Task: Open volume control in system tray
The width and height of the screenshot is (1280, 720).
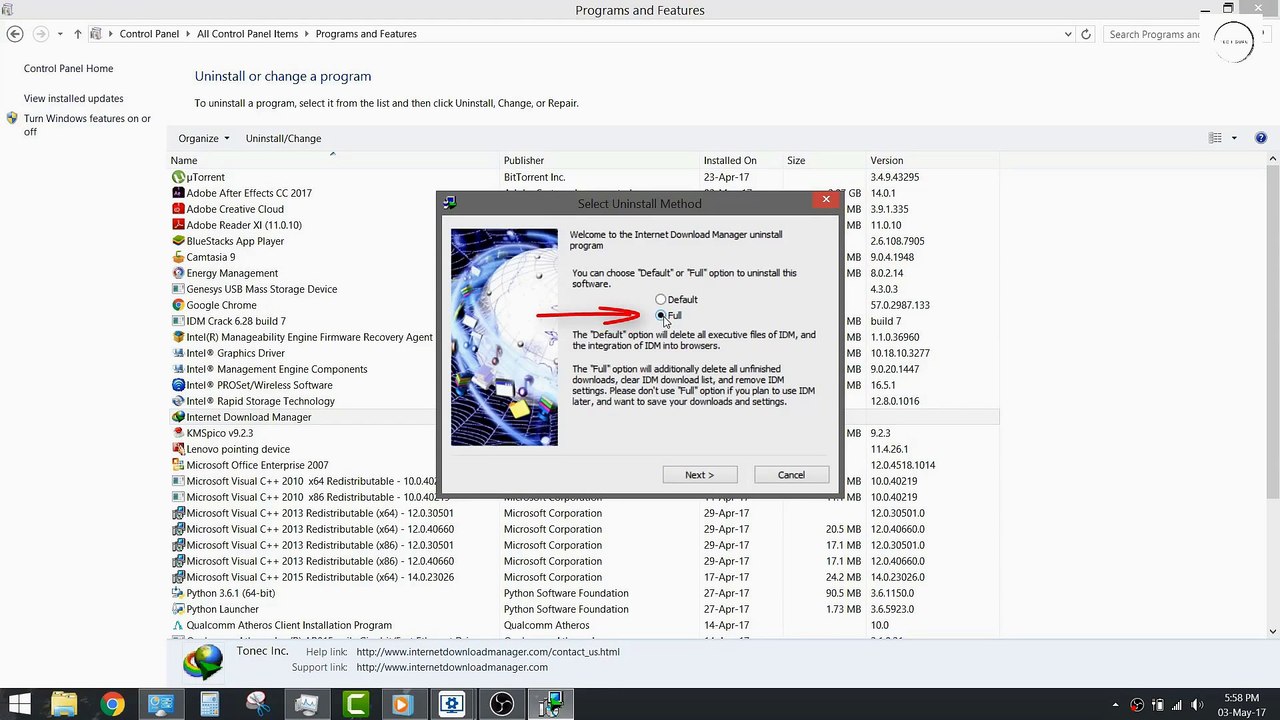Action: pos(1196,705)
